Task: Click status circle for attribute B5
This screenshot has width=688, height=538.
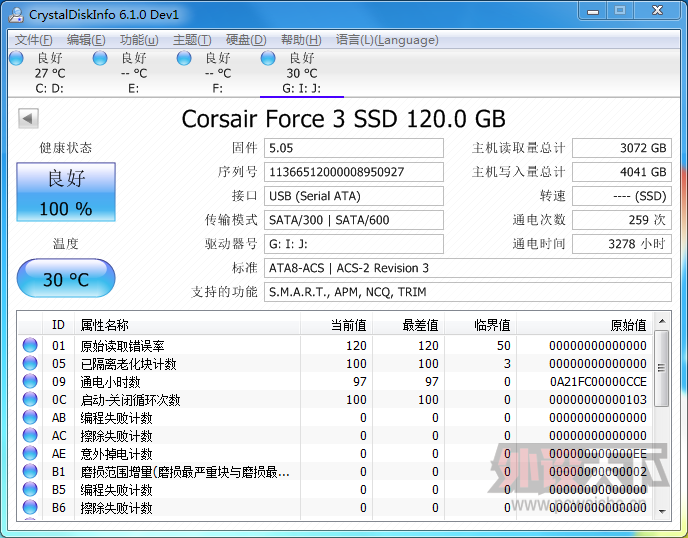Action: (30, 489)
